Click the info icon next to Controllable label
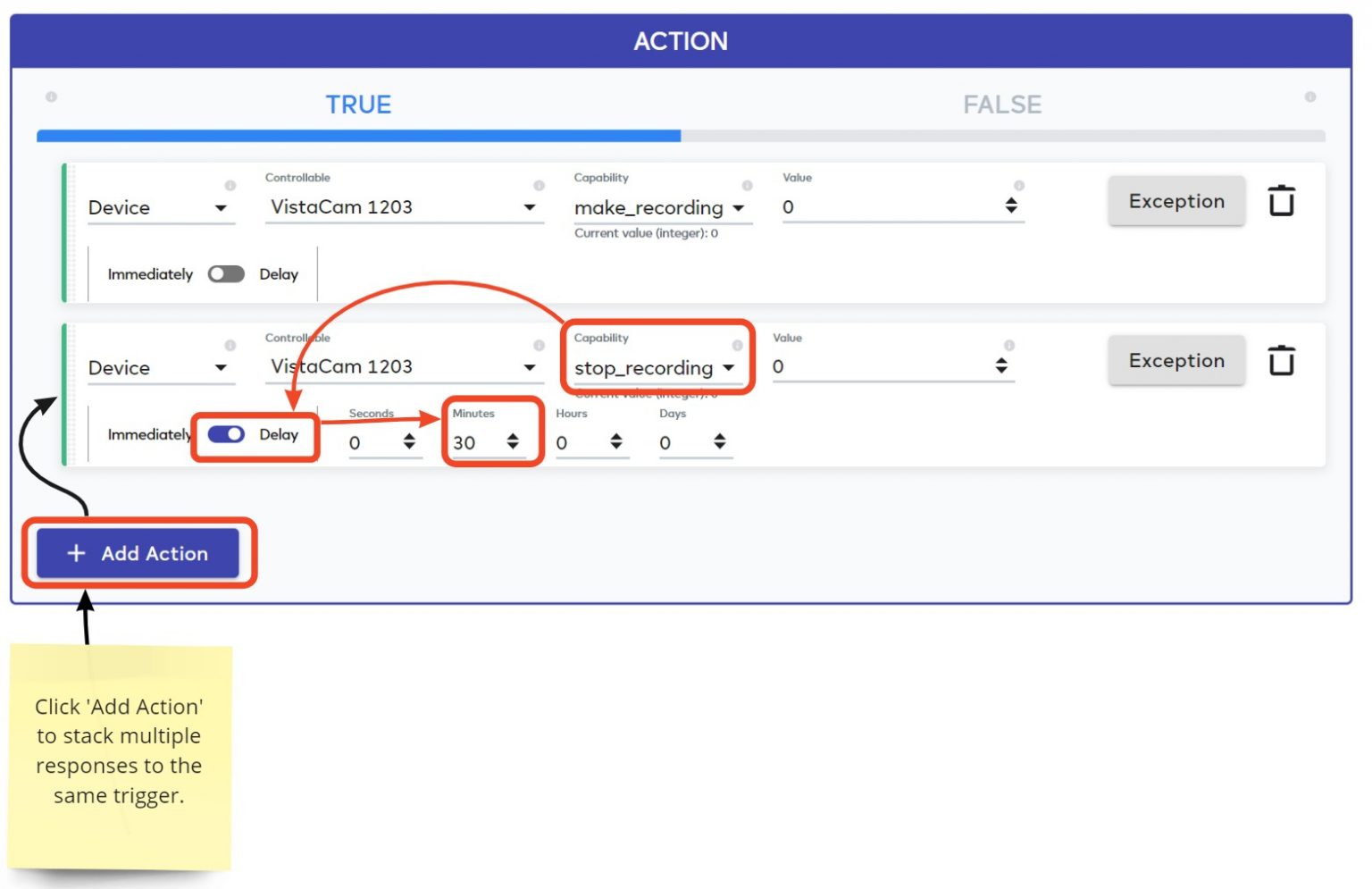 [540, 185]
